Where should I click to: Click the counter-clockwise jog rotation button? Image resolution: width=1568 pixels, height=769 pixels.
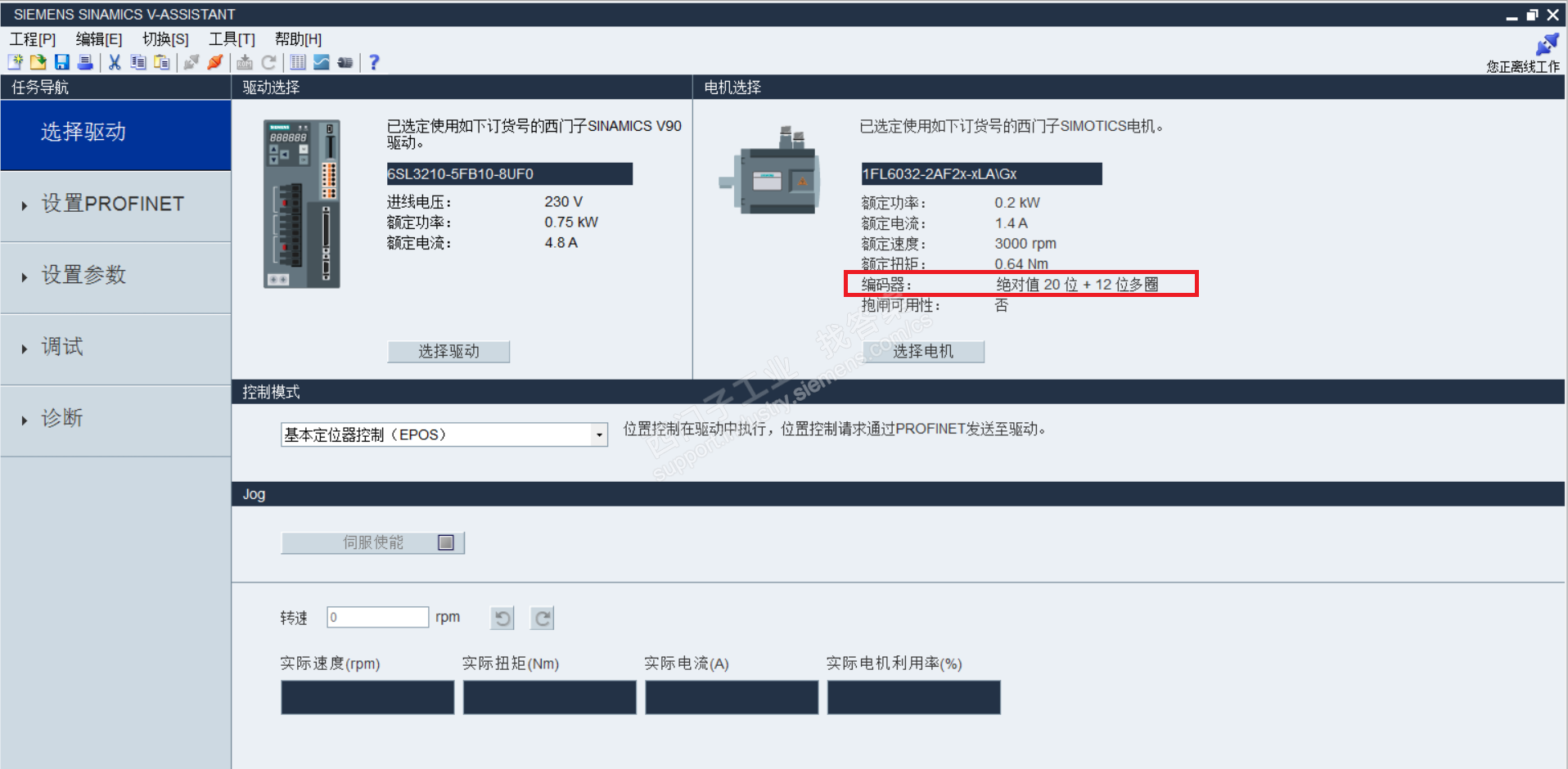(502, 618)
